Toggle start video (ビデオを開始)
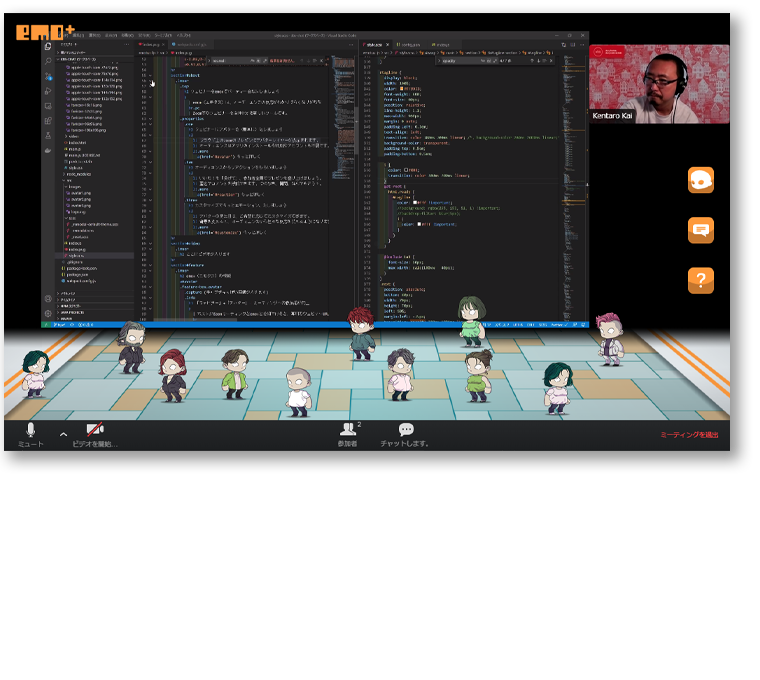Image resolution: width=760 pixels, height=680 pixels. tap(95, 435)
